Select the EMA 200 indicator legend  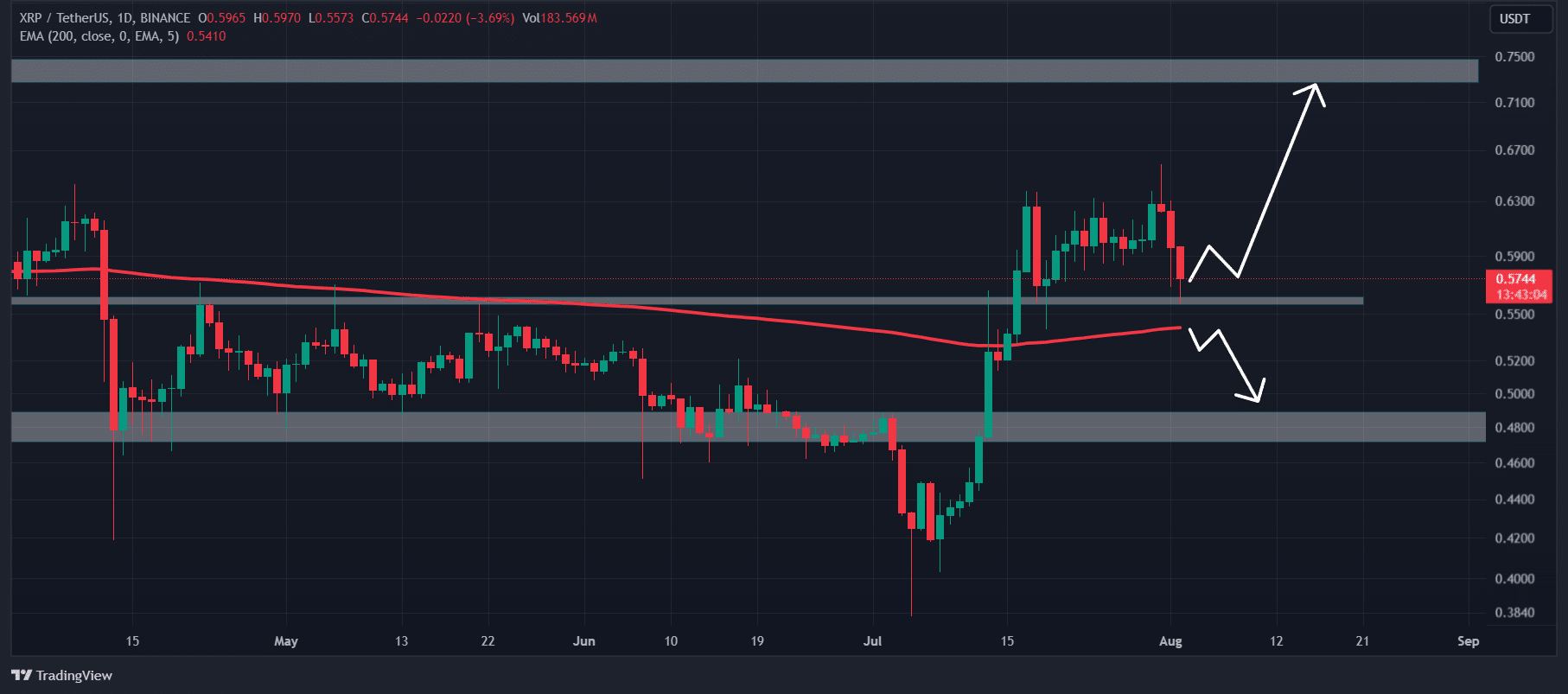[x=99, y=36]
